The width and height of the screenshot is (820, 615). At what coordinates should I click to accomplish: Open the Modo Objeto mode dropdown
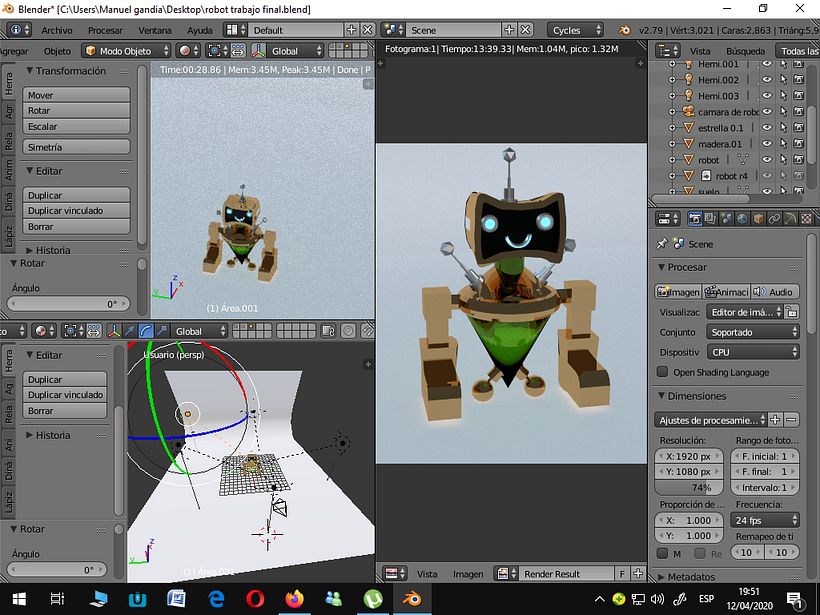[x=126, y=51]
